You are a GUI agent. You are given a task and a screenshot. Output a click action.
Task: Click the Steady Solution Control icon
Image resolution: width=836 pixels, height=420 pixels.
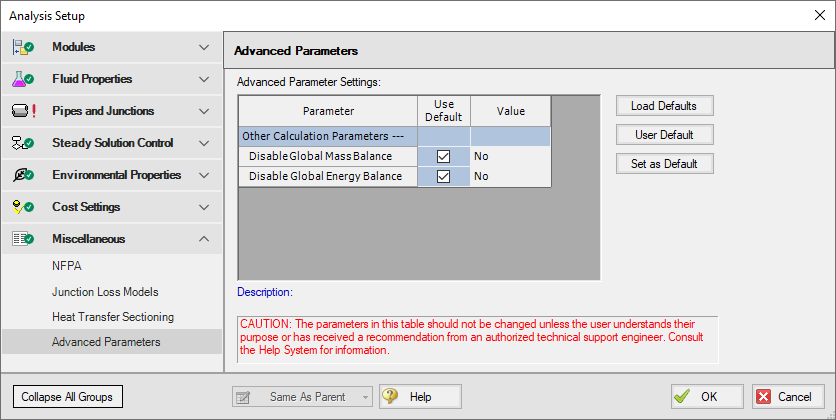[x=22, y=143]
